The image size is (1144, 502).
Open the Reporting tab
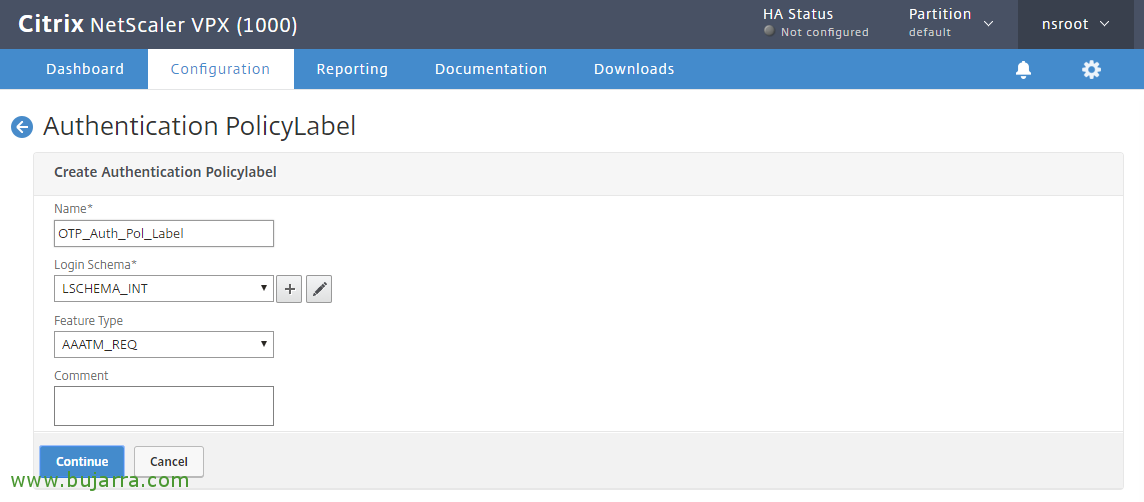point(352,69)
